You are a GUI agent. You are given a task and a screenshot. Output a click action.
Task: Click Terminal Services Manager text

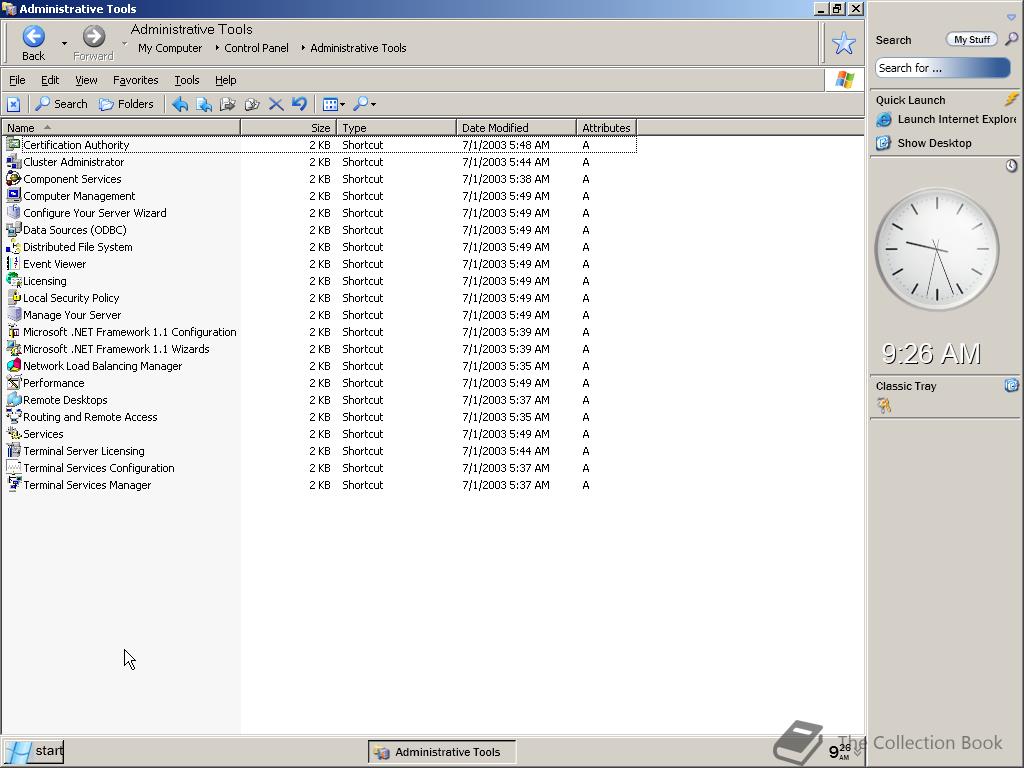coord(87,485)
